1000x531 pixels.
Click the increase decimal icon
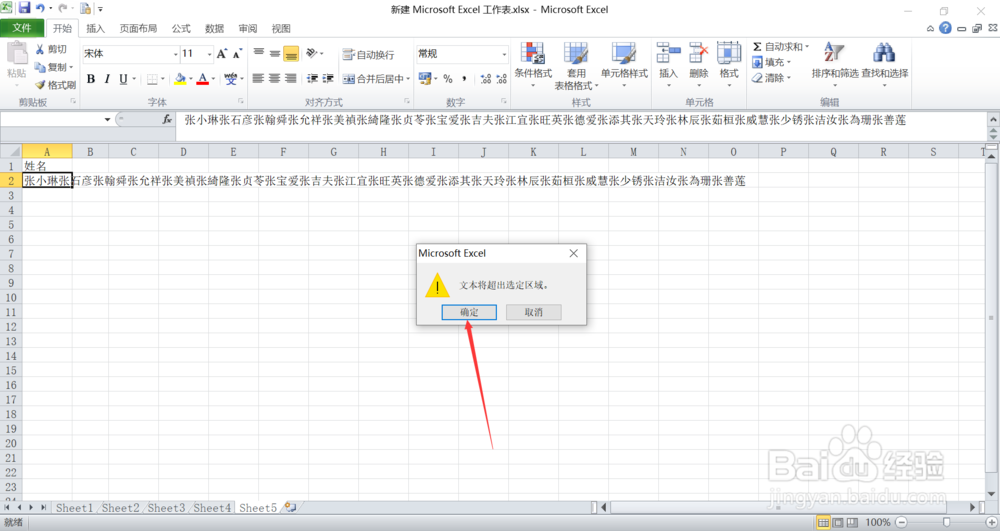point(486,78)
